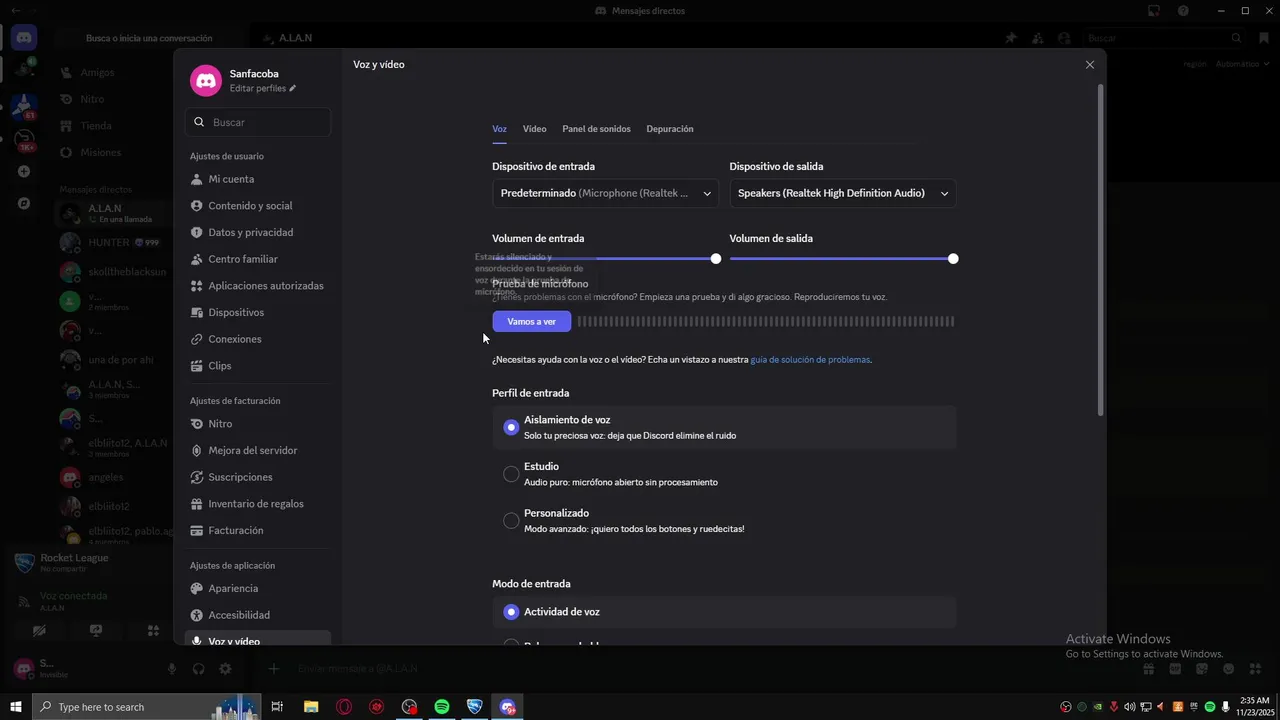The height and width of the screenshot is (720, 1280).
Task: Select Actividad de voz input mode
Action: (724, 612)
